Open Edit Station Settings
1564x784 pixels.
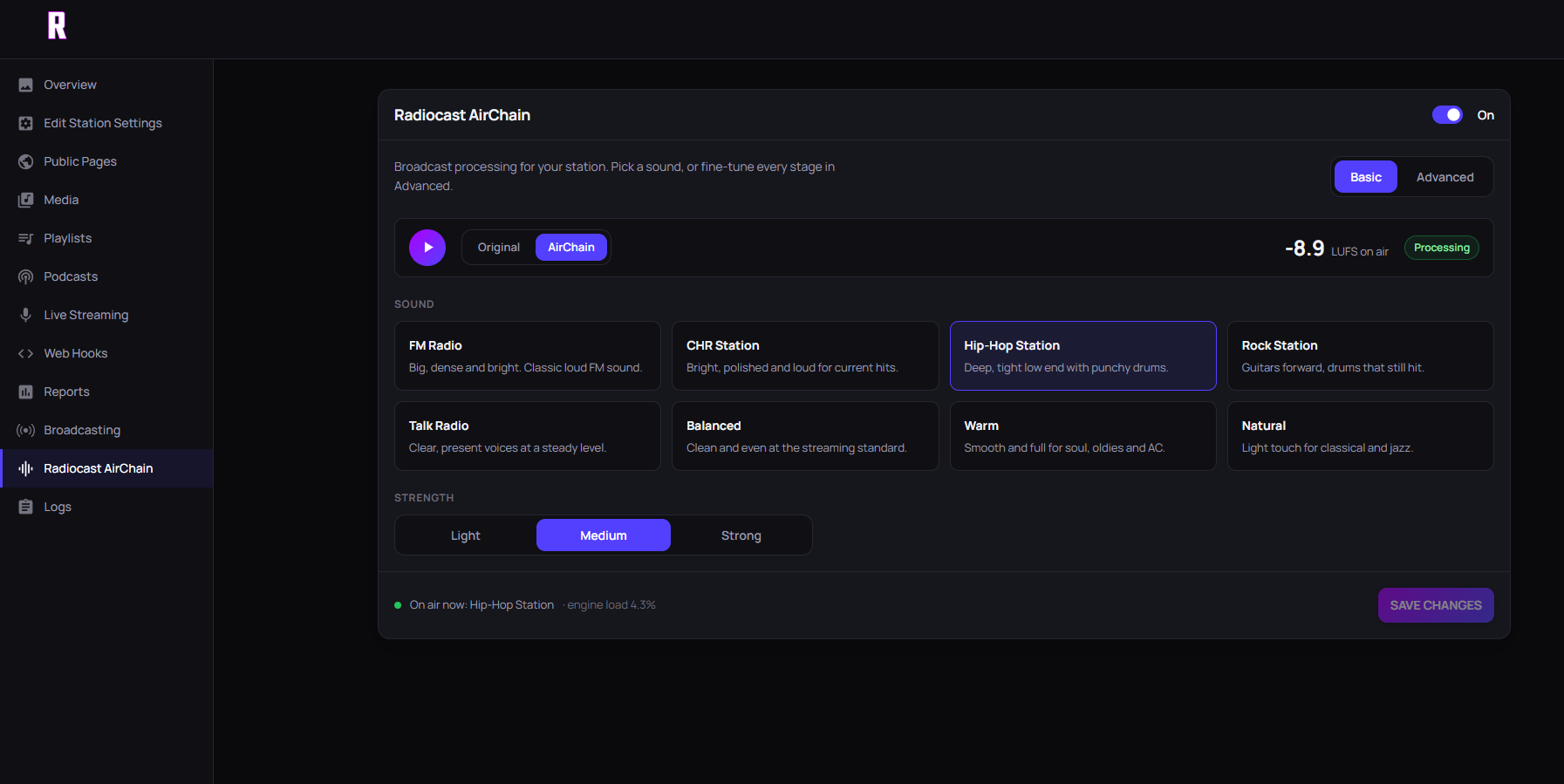coord(106,123)
